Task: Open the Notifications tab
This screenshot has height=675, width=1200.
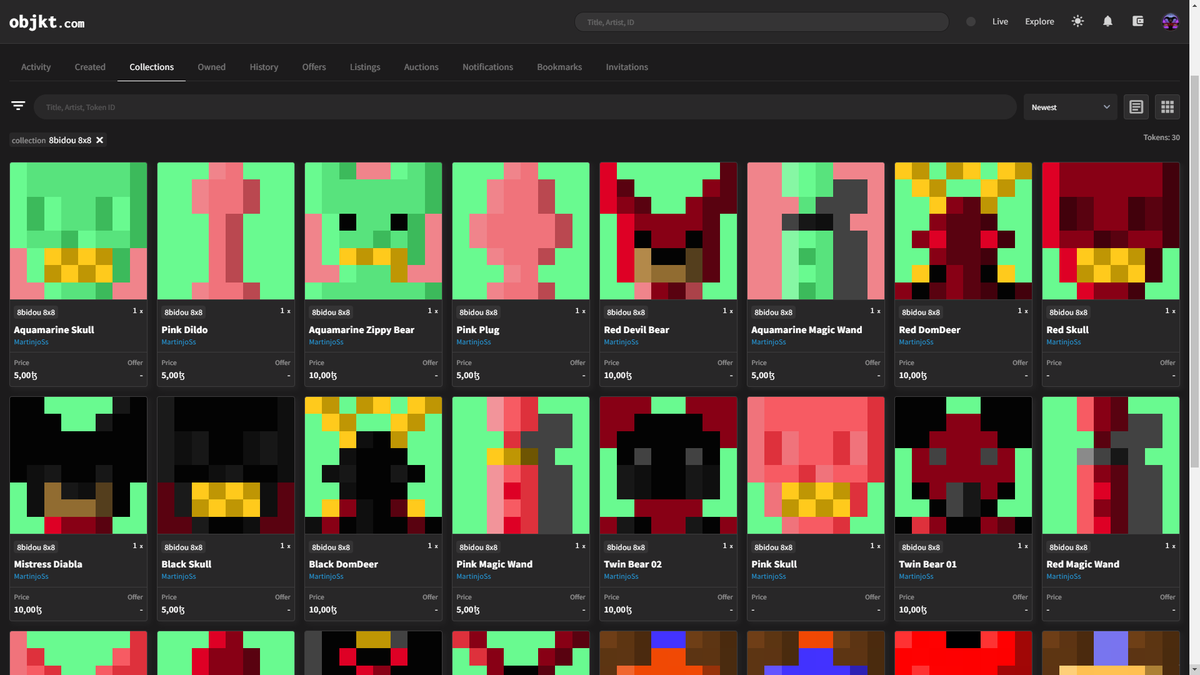Action: pos(488,67)
